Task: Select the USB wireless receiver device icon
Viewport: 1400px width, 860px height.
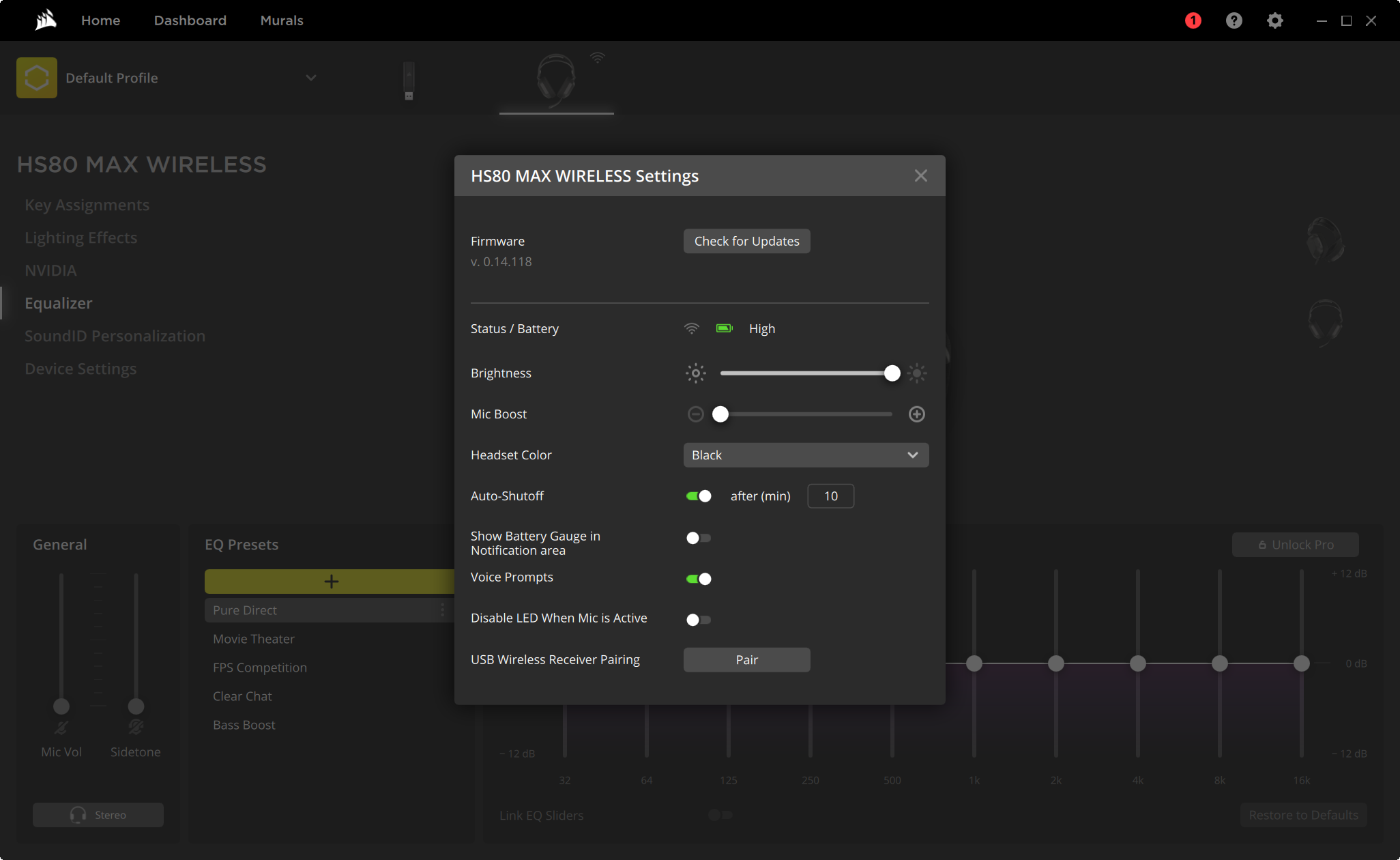Action: 409,81
